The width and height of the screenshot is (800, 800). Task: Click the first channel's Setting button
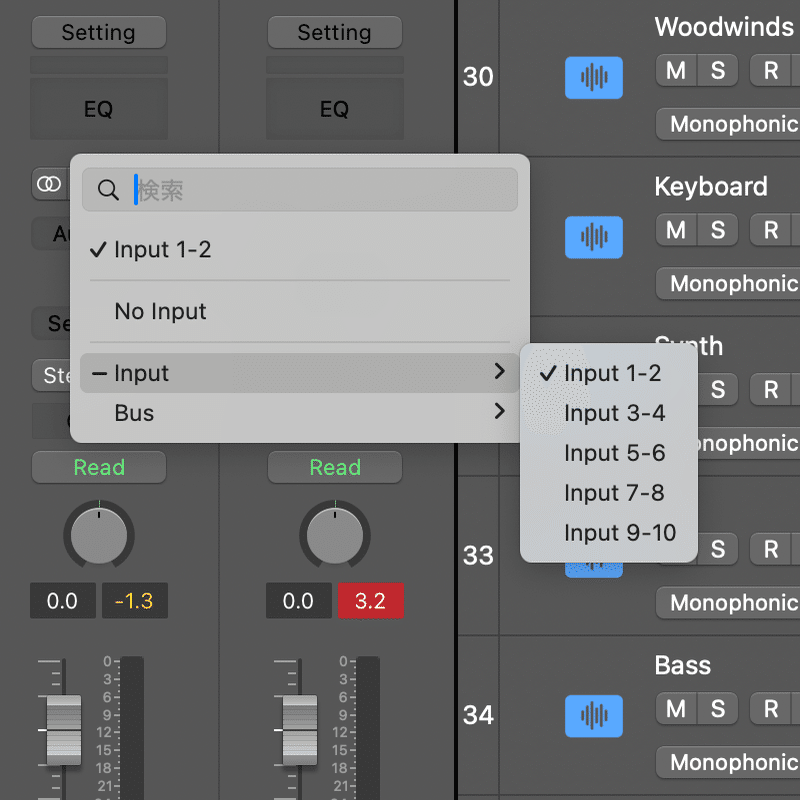coord(98,32)
